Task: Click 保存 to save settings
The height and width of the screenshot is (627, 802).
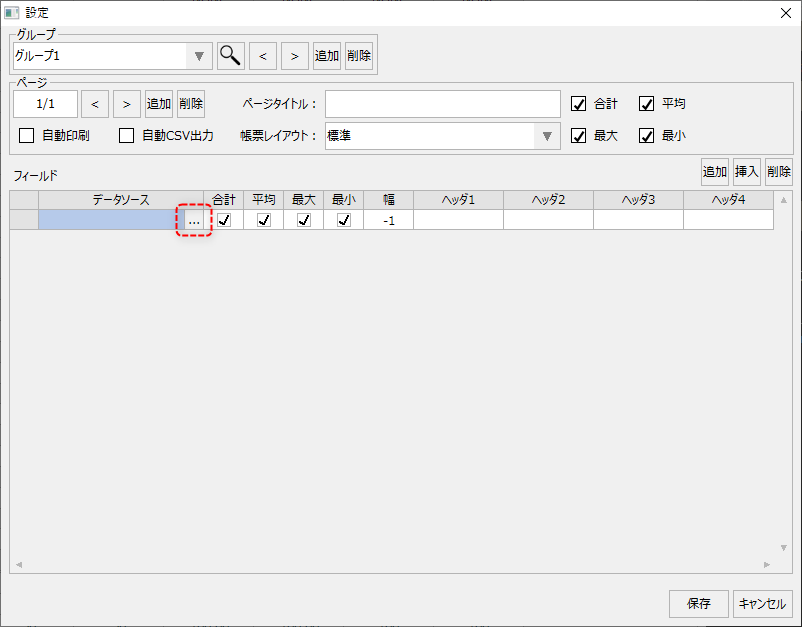Action: 699,604
